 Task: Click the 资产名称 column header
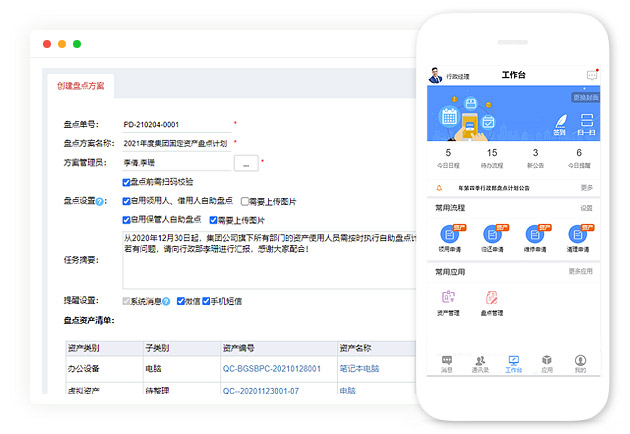coord(377,348)
